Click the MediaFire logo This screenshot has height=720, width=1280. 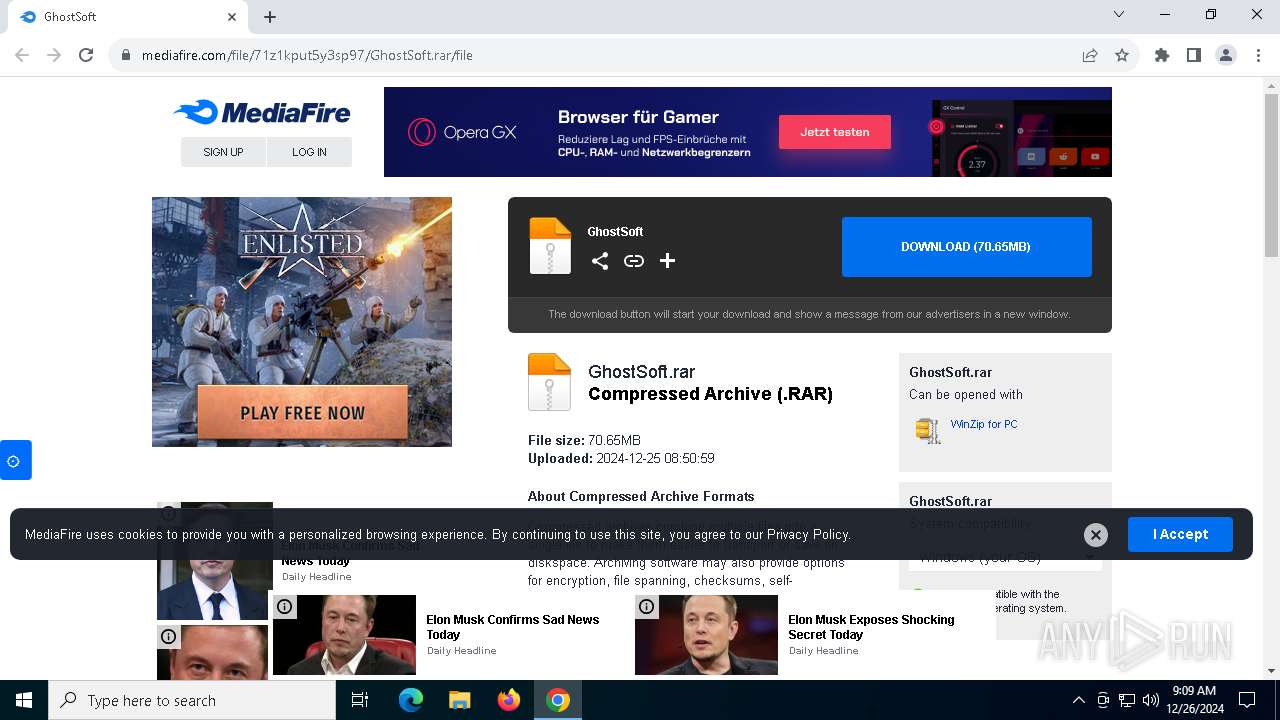pos(262,112)
